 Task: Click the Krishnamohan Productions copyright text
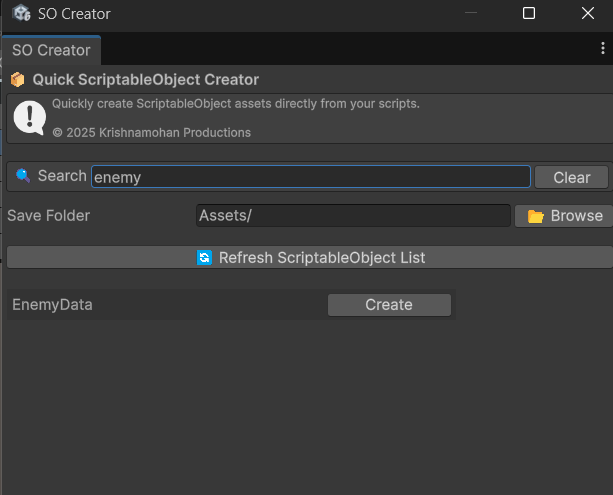click(x=152, y=132)
